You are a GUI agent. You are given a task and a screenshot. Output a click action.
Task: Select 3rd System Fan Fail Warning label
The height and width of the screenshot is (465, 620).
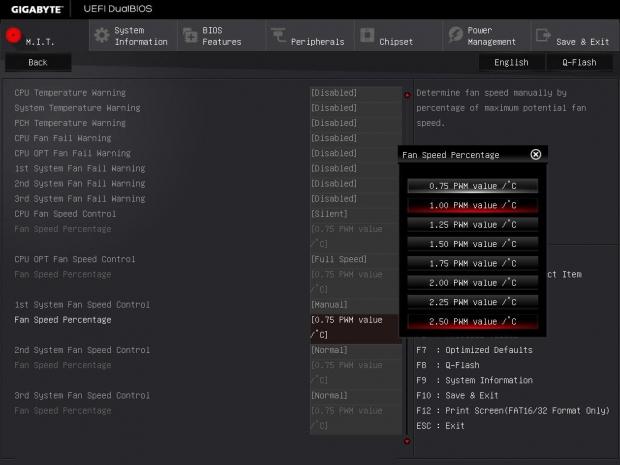click(x=80, y=198)
